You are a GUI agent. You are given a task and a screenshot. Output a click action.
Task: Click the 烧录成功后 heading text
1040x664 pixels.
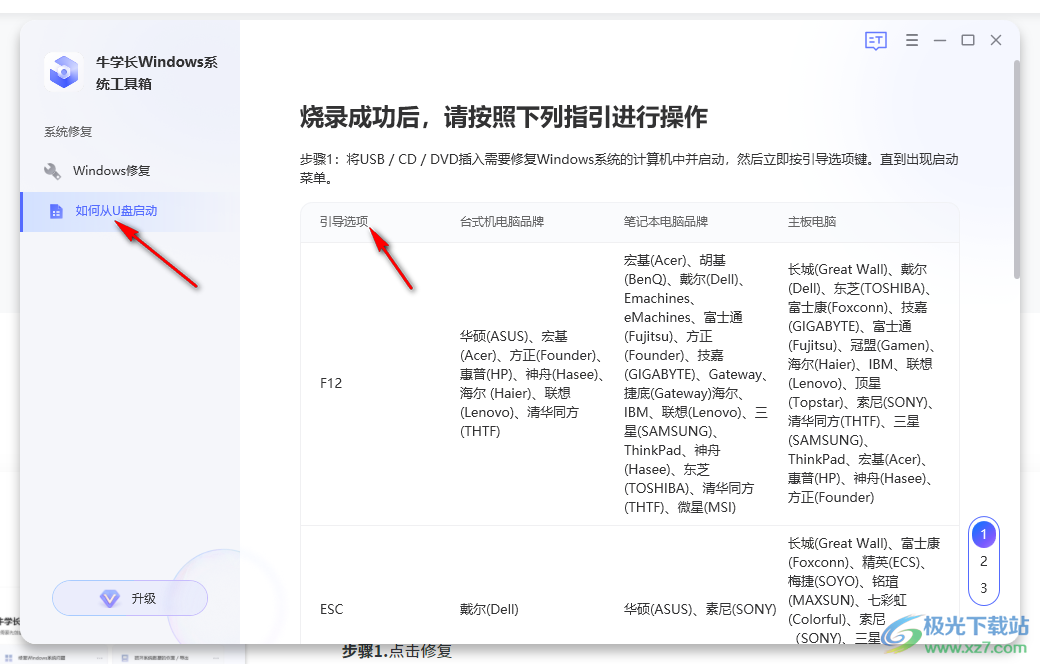[x=503, y=117]
